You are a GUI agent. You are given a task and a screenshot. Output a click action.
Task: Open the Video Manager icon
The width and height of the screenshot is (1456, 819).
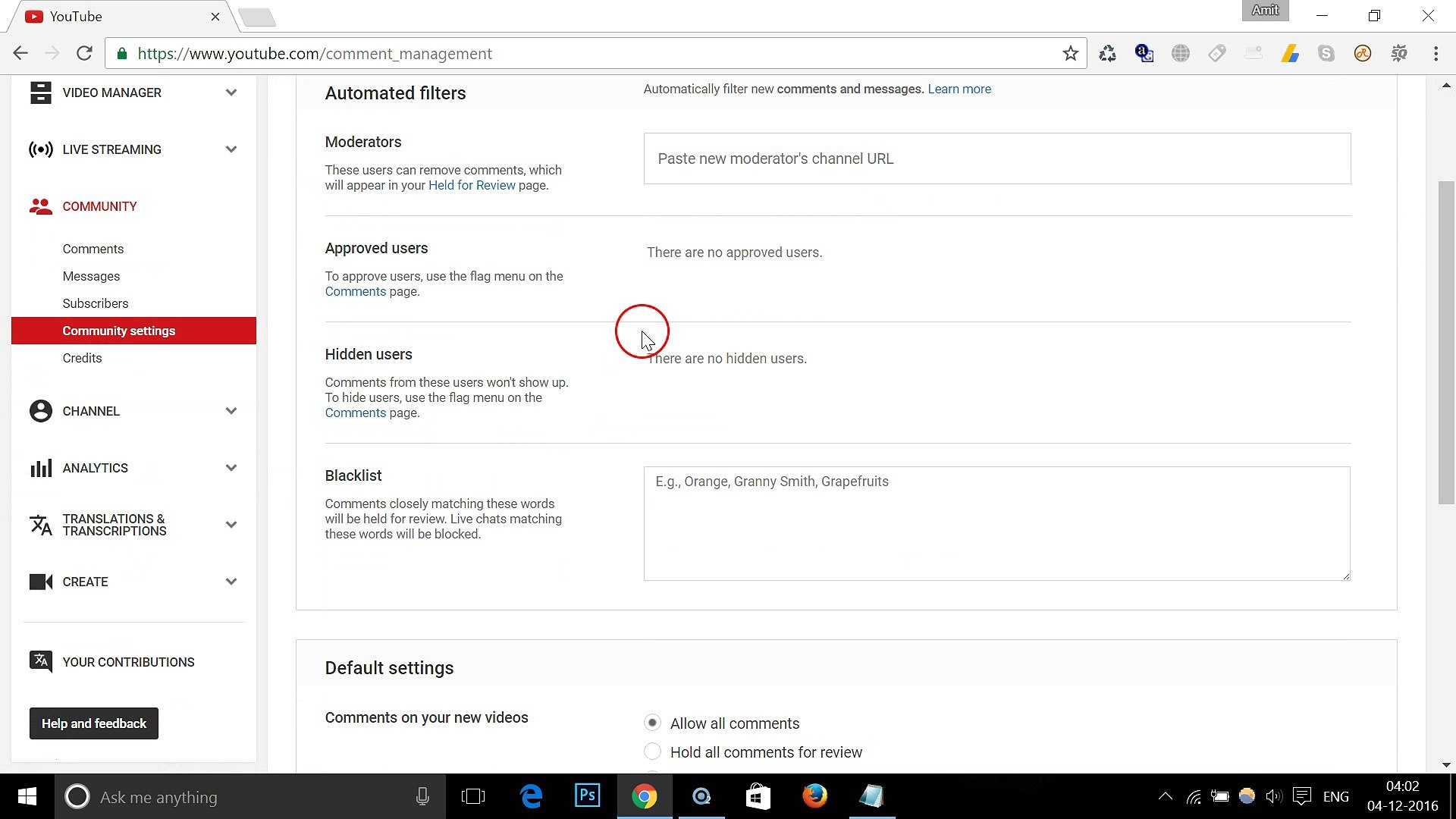41,92
